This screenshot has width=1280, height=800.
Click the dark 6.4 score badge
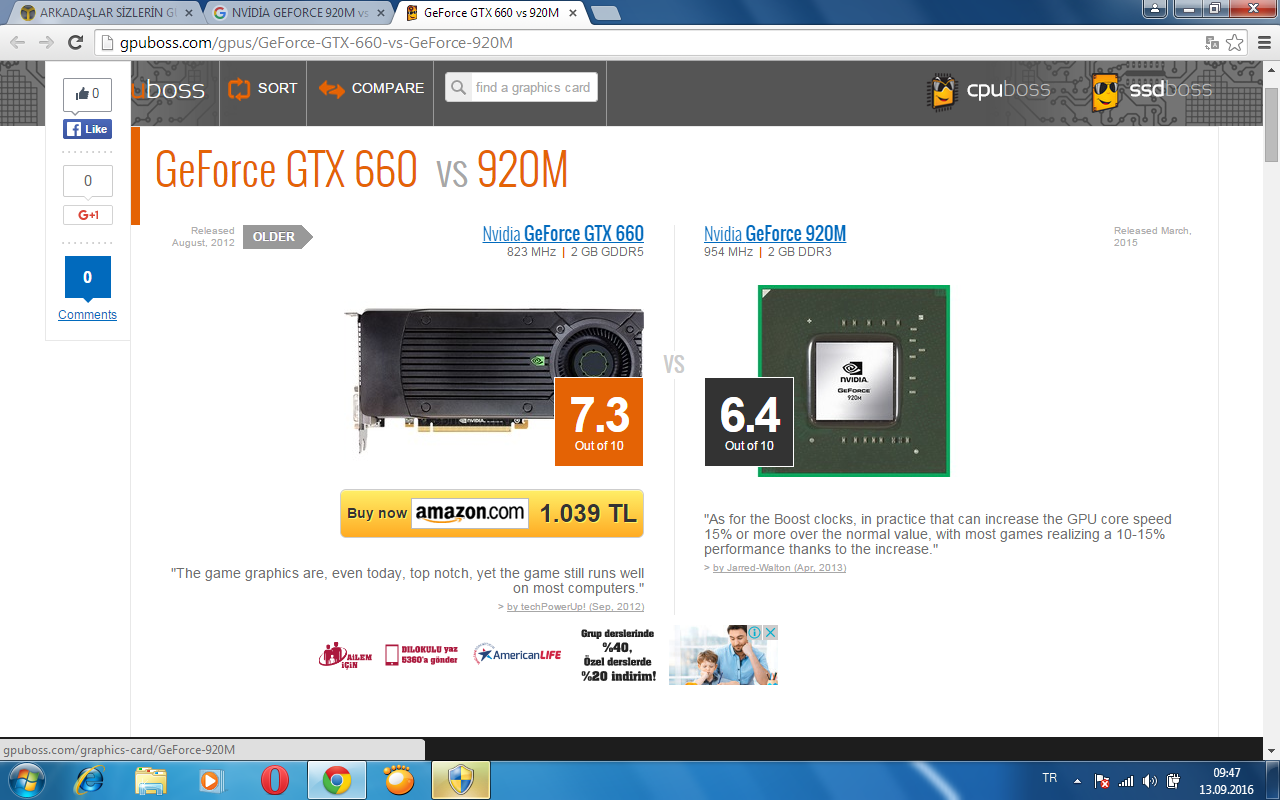pos(749,421)
